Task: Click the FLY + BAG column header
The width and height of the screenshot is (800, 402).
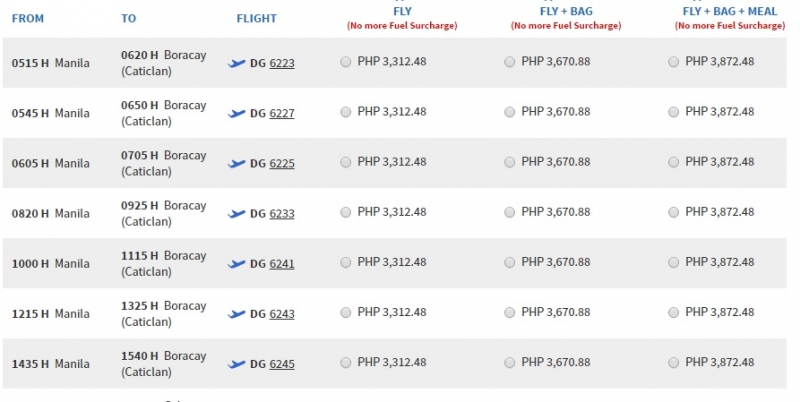Action: (566, 11)
